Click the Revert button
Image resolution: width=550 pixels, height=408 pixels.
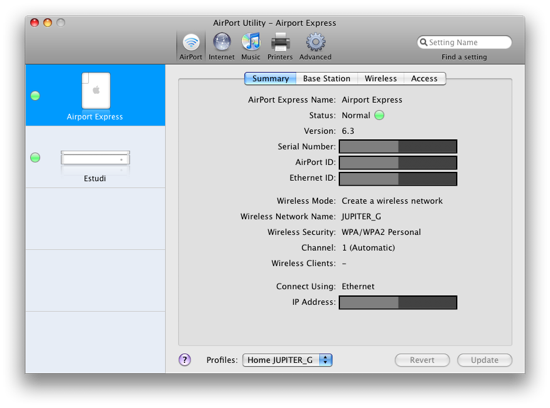[422, 360]
